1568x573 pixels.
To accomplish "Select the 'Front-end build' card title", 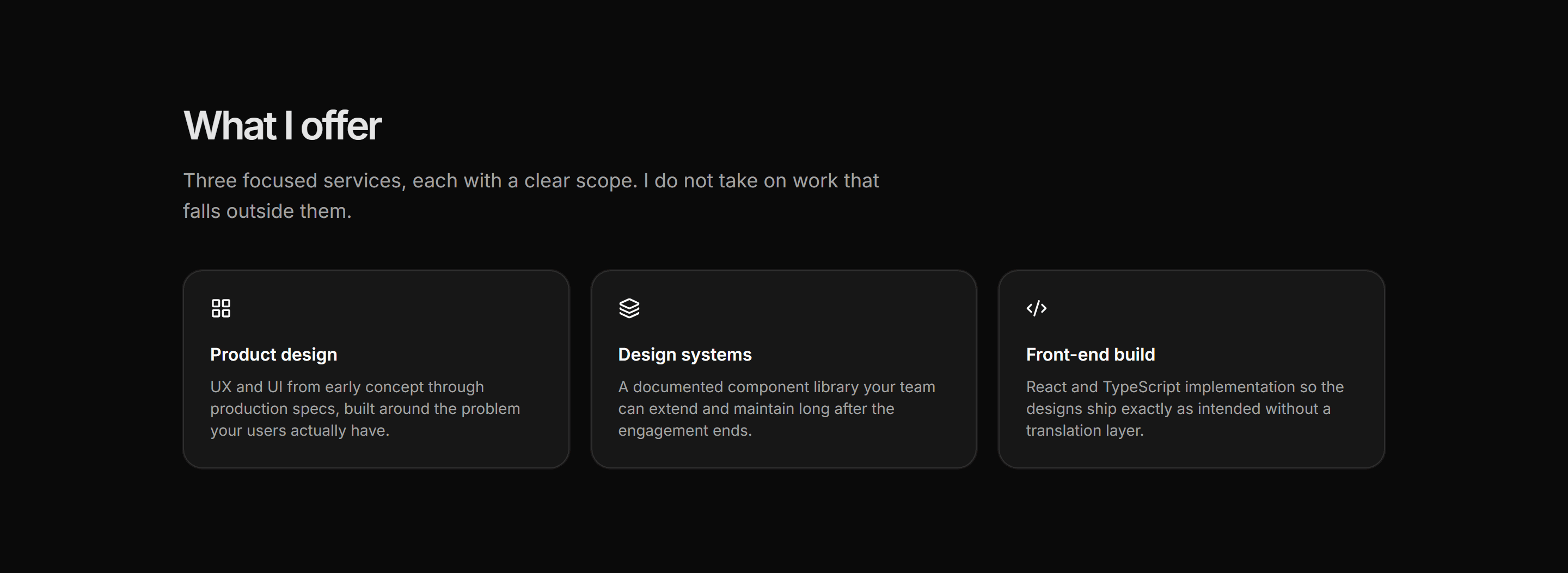I will [1090, 355].
